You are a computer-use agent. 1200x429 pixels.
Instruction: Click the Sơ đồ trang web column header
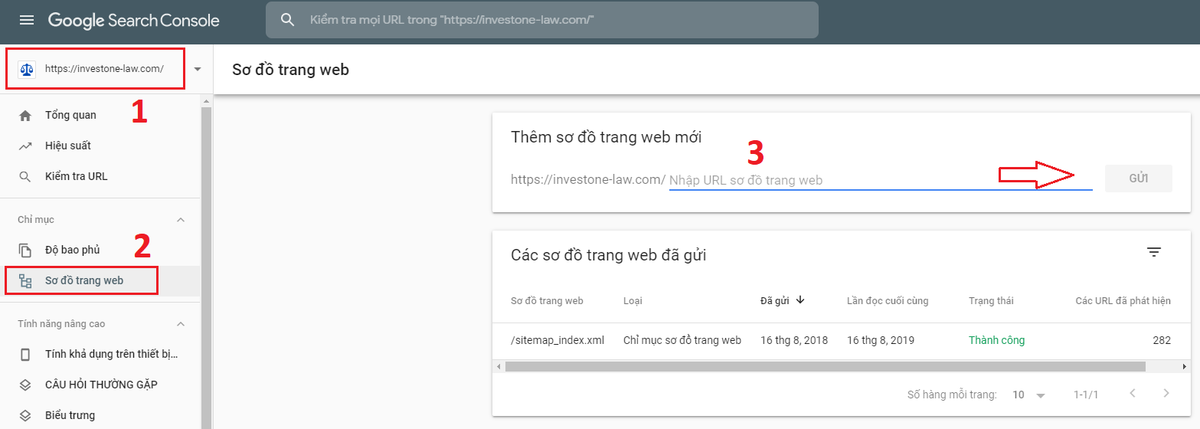[x=547, y=300]
